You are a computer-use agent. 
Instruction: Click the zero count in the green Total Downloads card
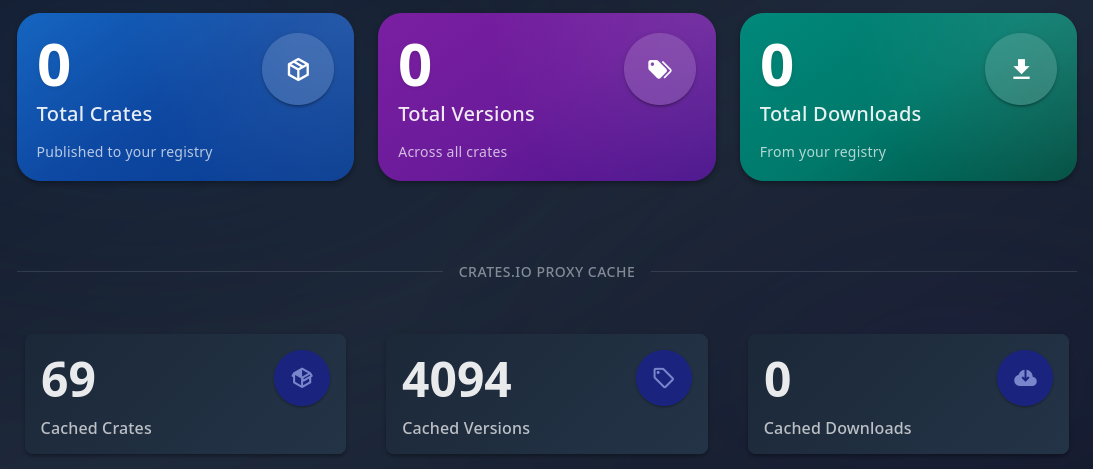click(x=777, y=65)
